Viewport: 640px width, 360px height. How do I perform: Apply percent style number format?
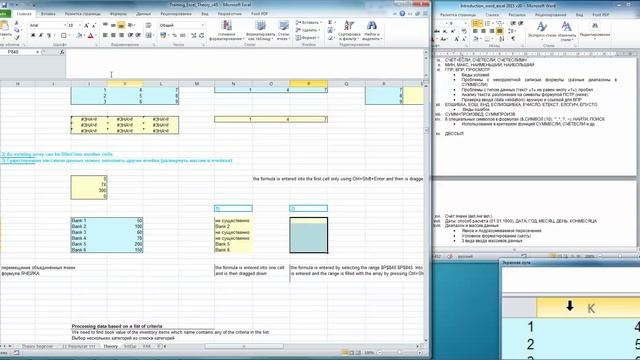175,36
